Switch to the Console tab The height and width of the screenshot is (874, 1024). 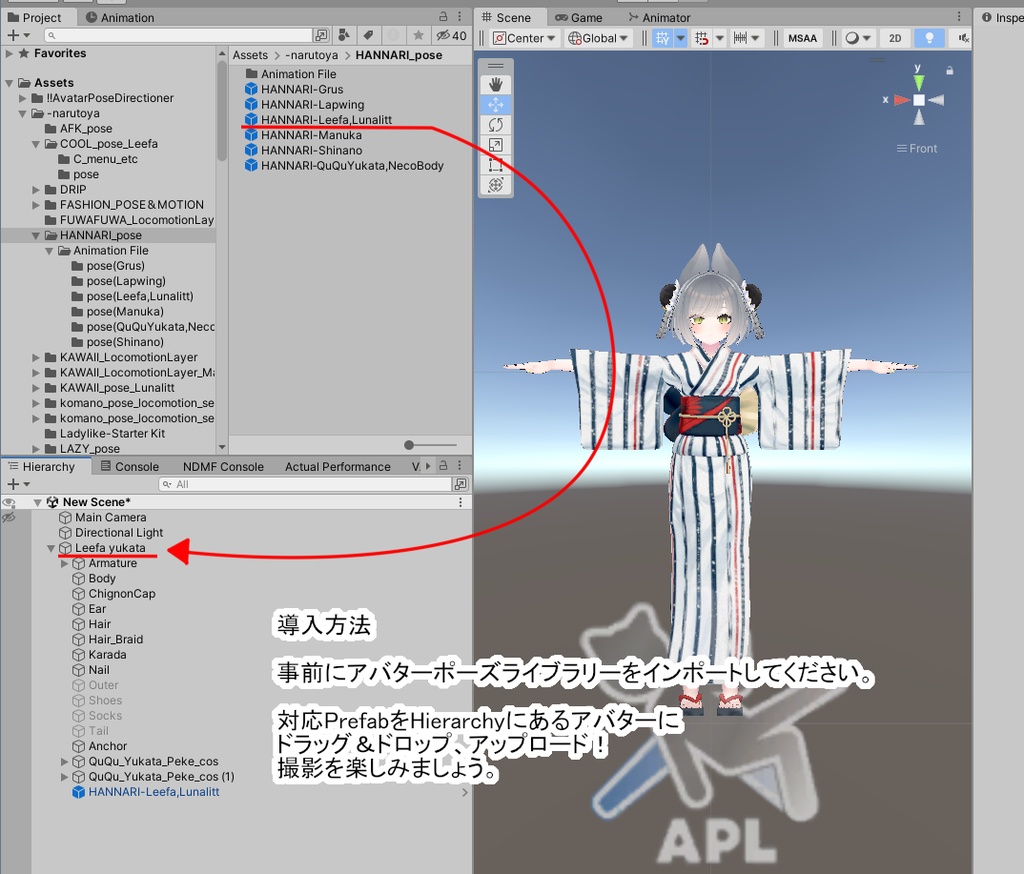(130, 466)
